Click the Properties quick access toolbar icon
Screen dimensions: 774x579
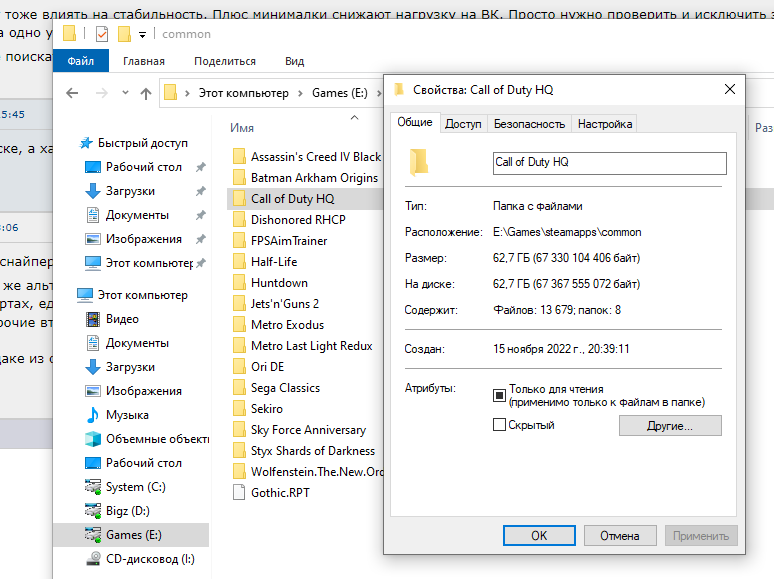pyautogui.click(x=102, y=34)
